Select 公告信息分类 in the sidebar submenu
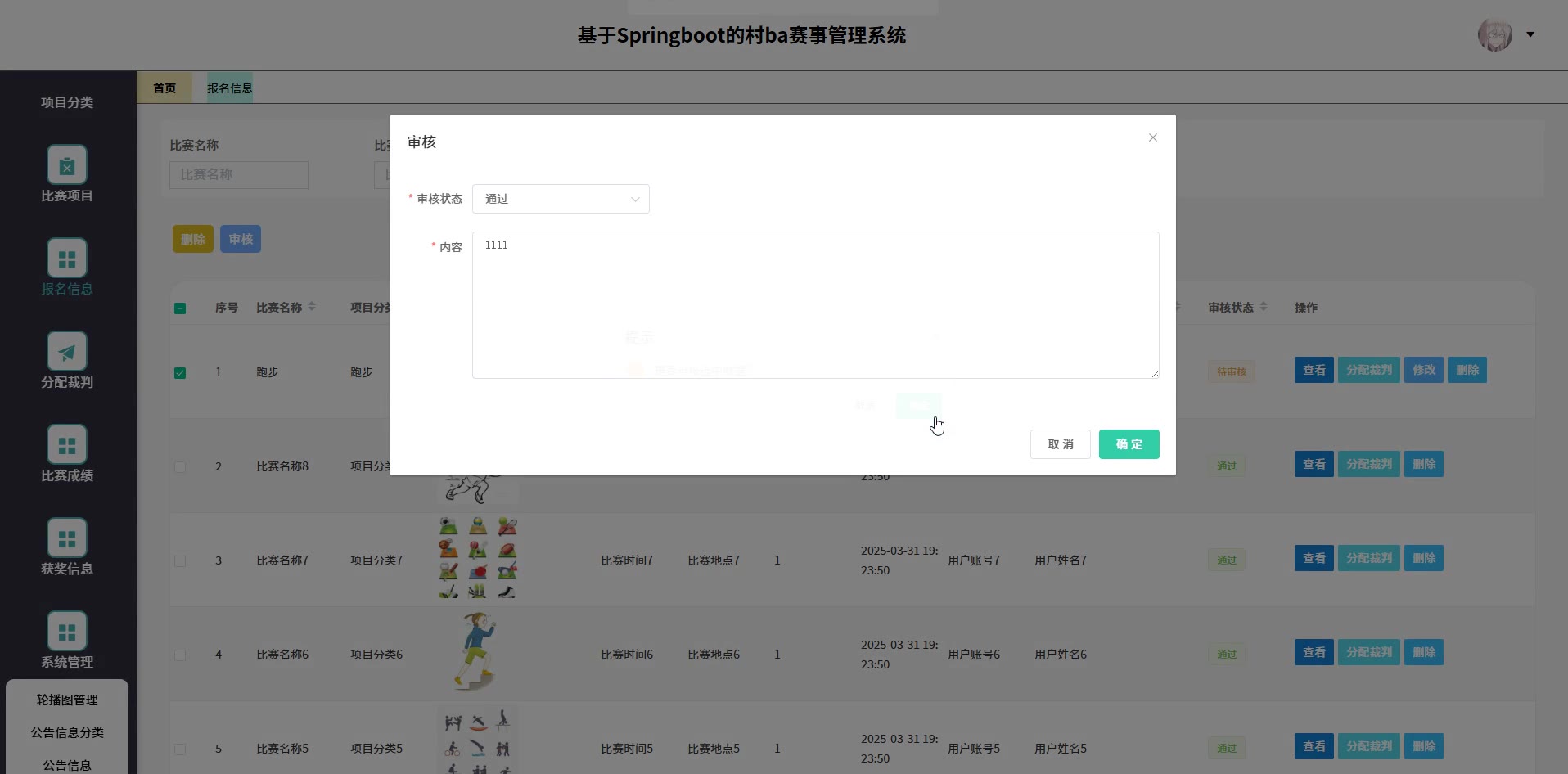Viewport: 1568px width, 774px height. [x=67, y=733]
